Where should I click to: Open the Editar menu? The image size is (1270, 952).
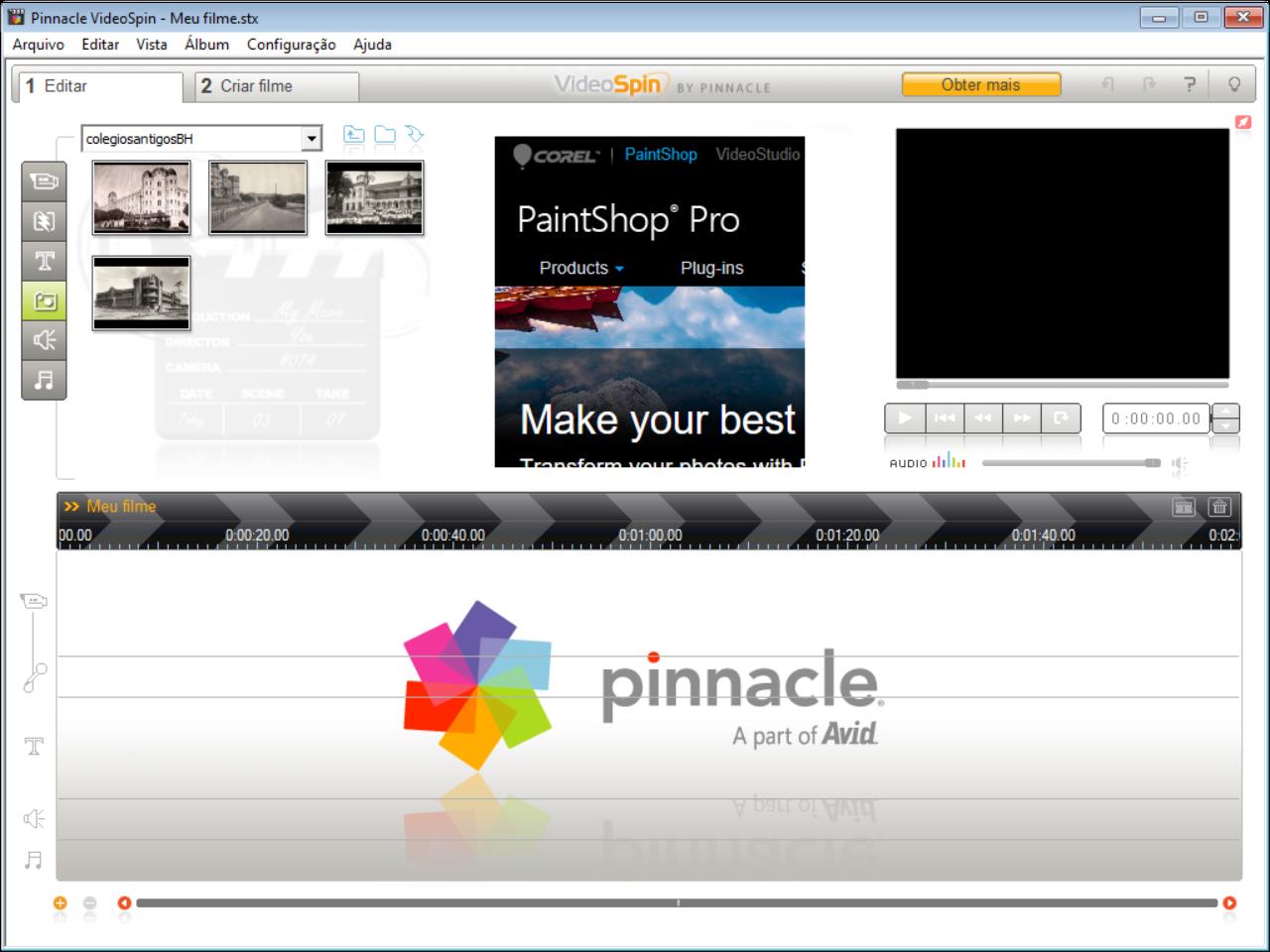coord(100,45)
